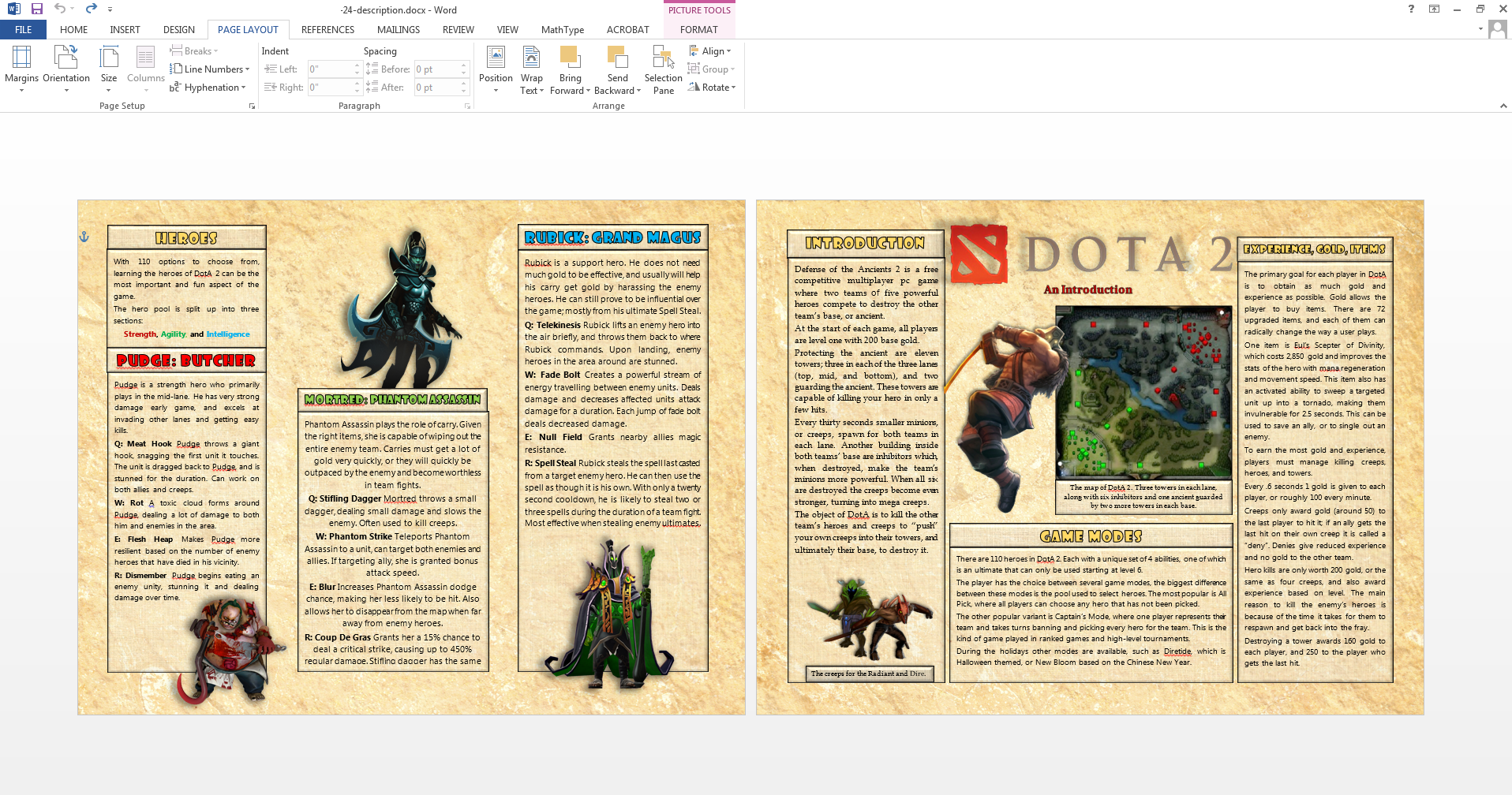Open the Hyphenation dropdown
Image resolution: width=1512 pixels, height=795 pixels.
[208, 88]
